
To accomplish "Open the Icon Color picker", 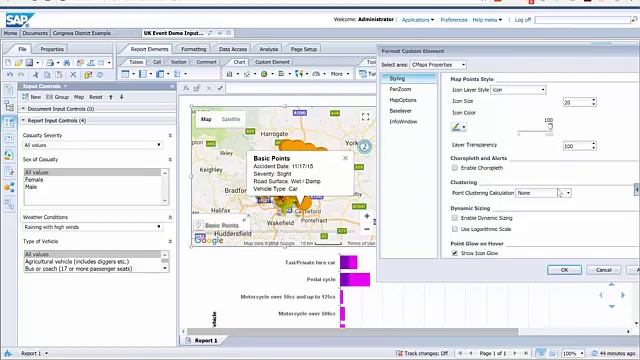I will pos(459,127).
